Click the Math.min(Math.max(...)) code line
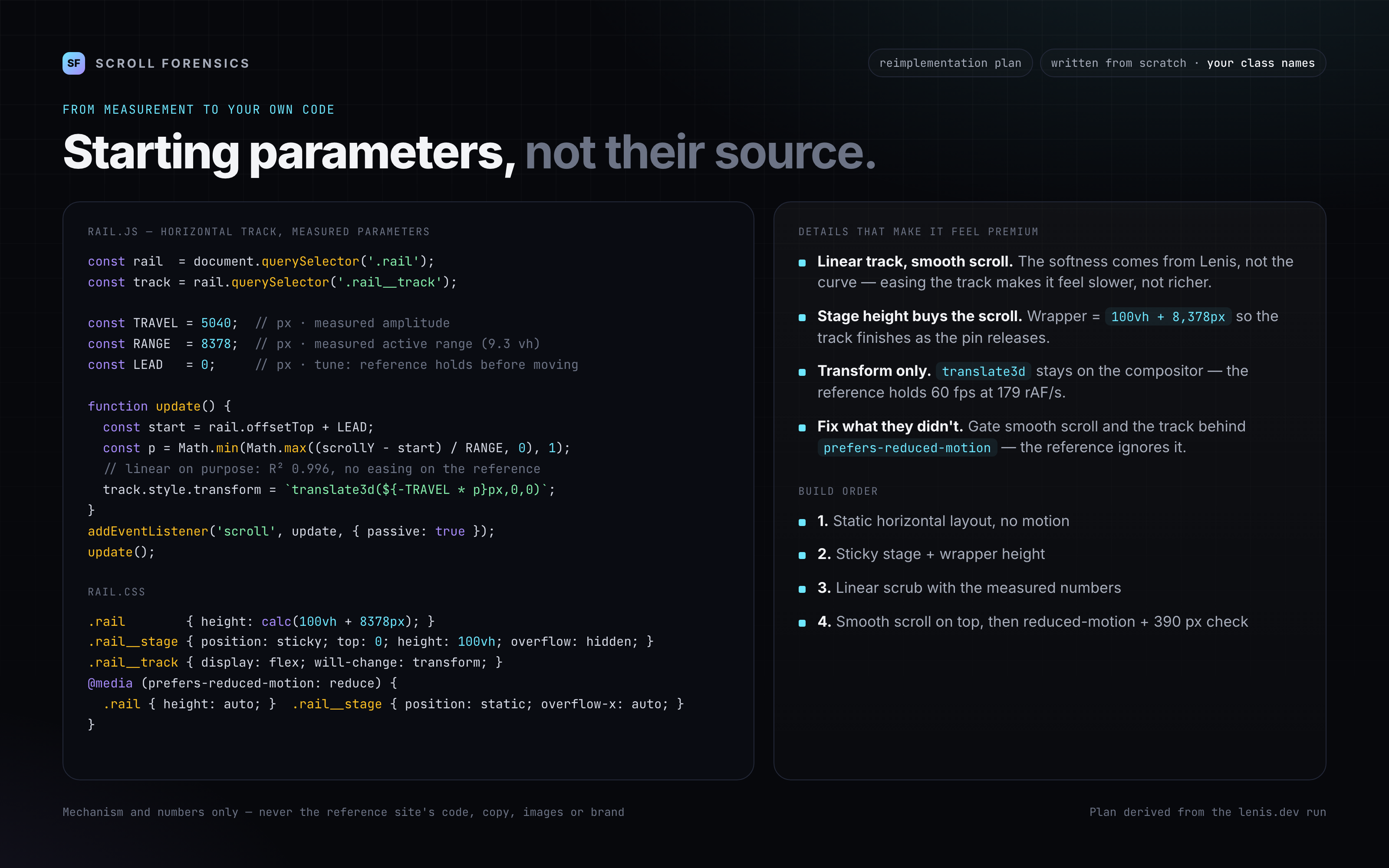Screen dimensions: 1389x868 [x=336, y=448]
